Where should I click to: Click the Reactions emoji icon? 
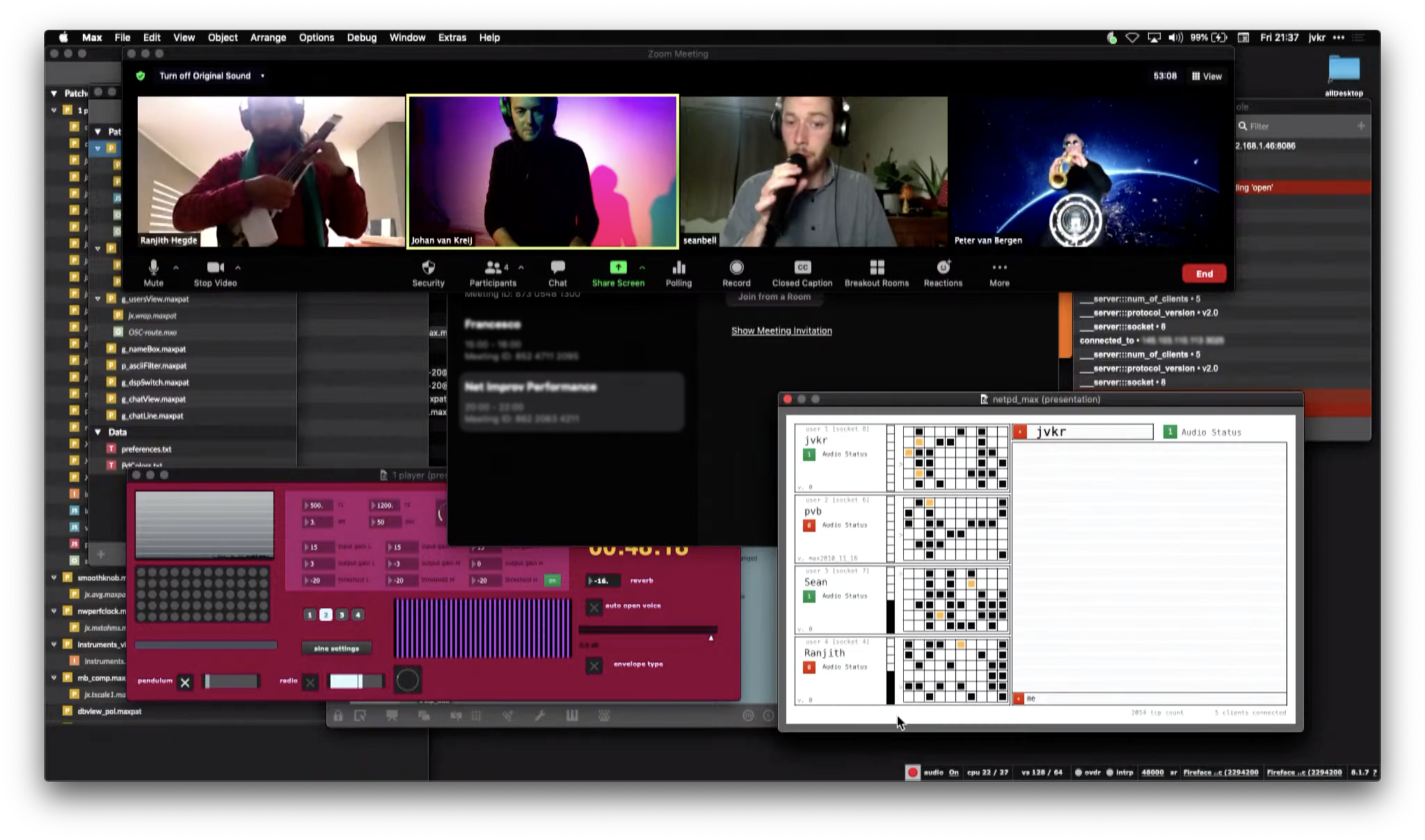click(943, 268)
